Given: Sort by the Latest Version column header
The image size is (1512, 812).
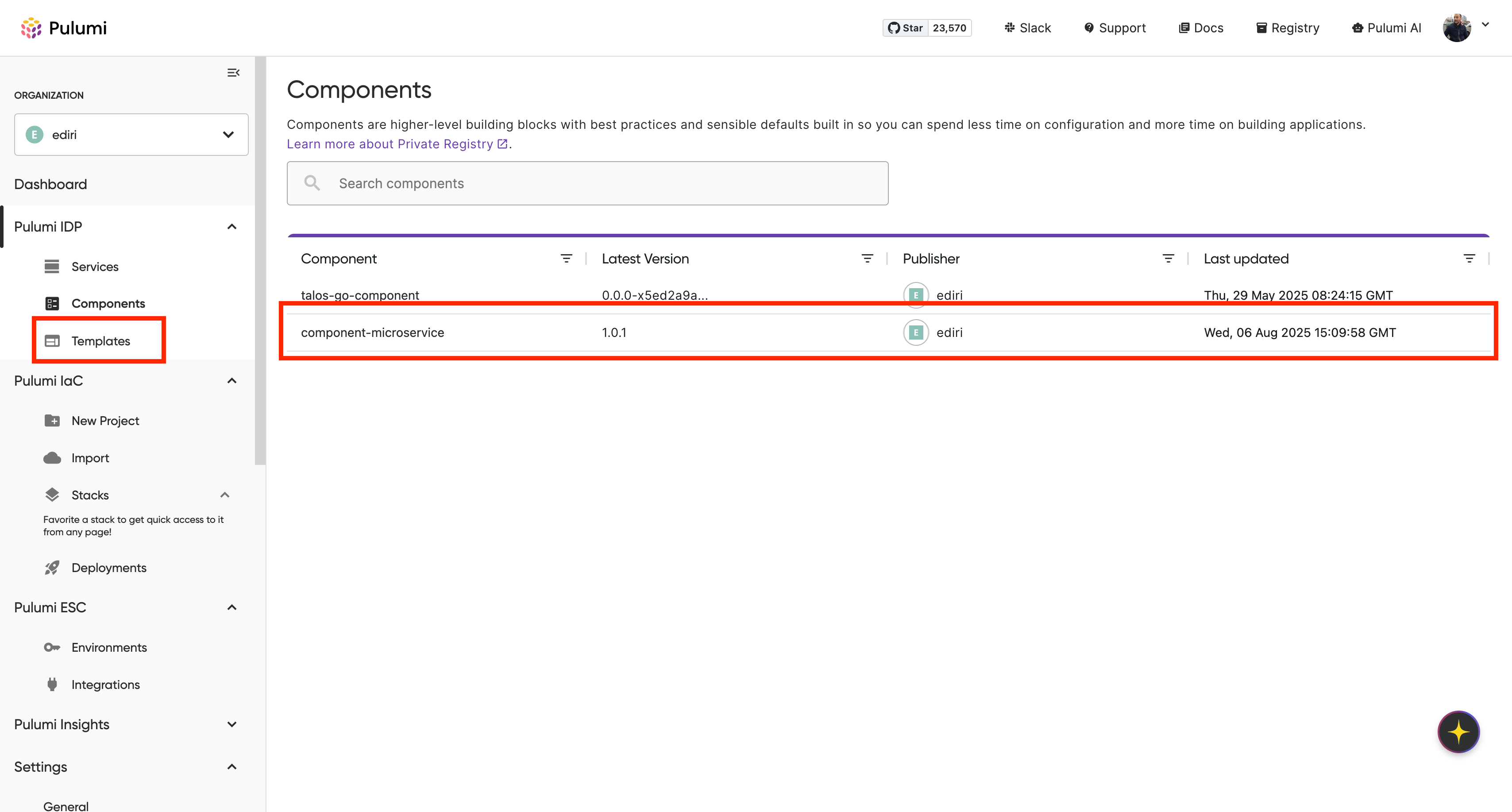Looking at the screenshot, I should click(645, 259).
